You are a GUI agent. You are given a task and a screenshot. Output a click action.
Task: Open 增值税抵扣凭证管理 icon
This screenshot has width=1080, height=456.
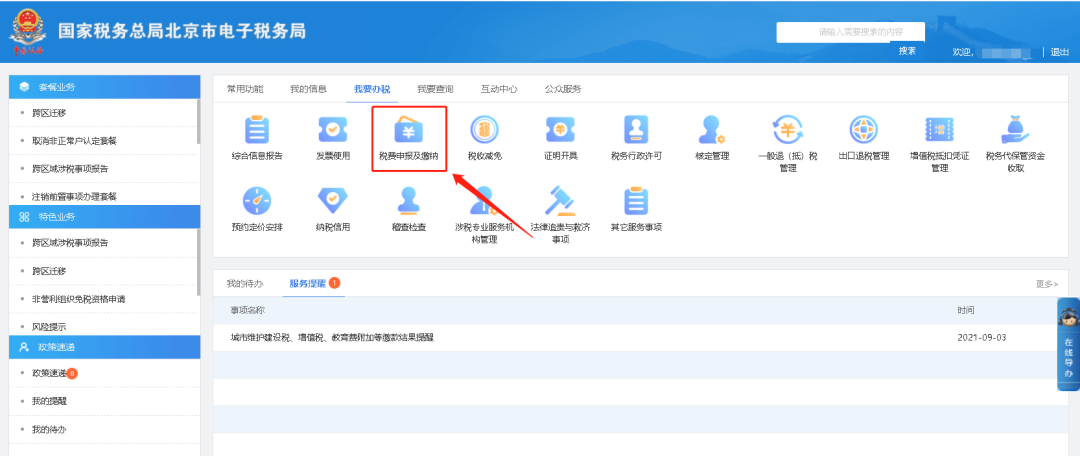(939, 129)
